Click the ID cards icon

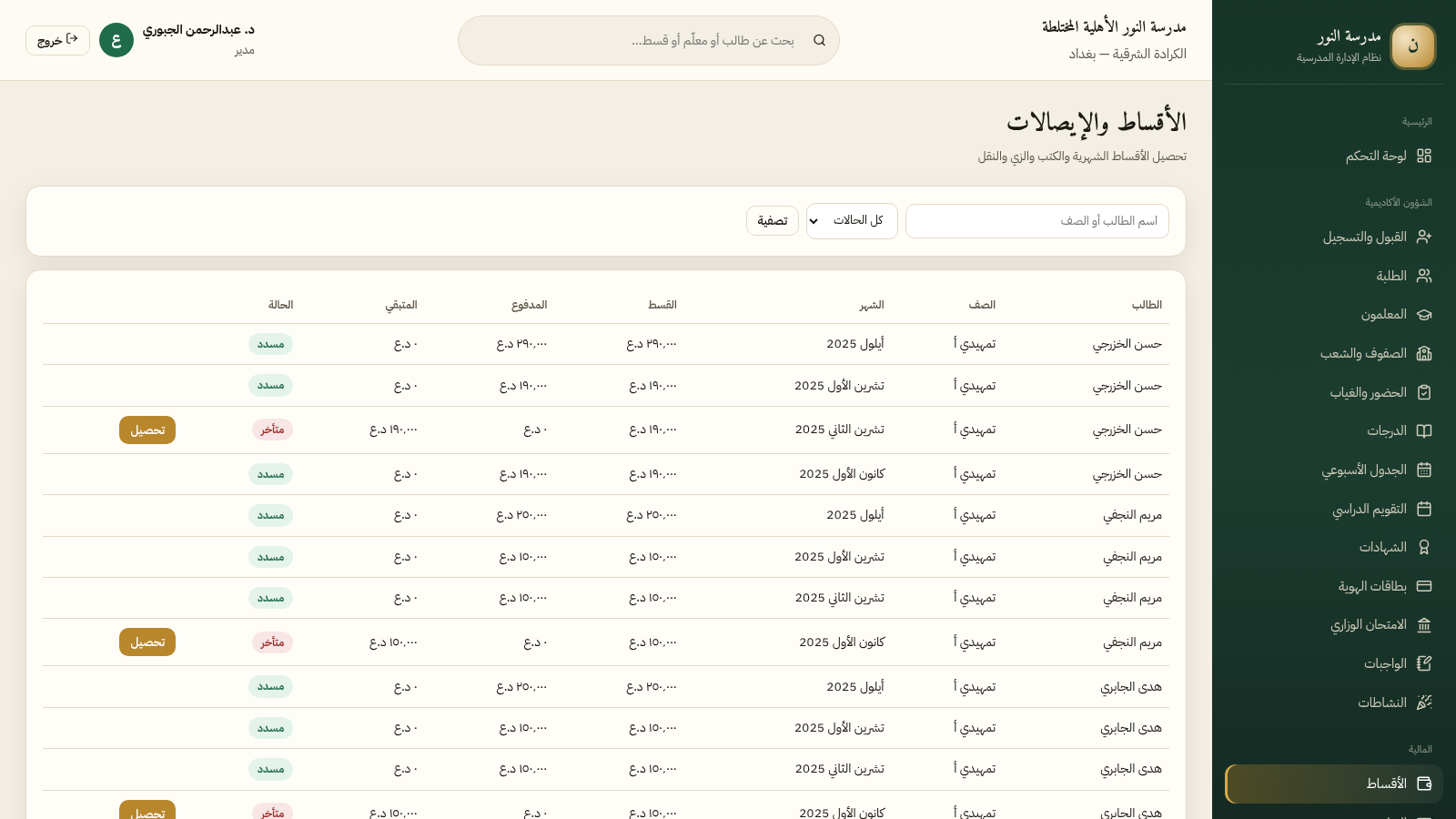click(1424, 586)
